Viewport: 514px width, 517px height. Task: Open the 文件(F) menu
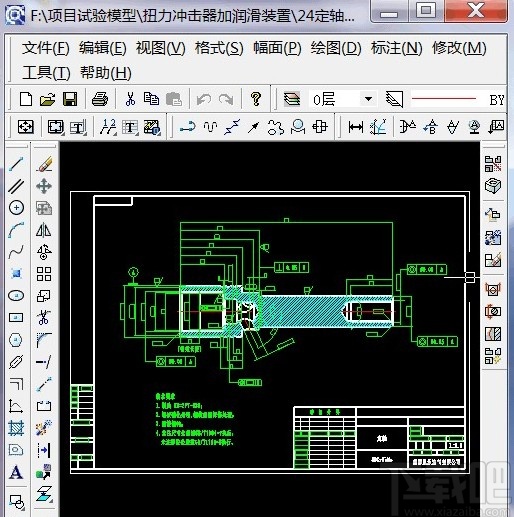[46, 48]
